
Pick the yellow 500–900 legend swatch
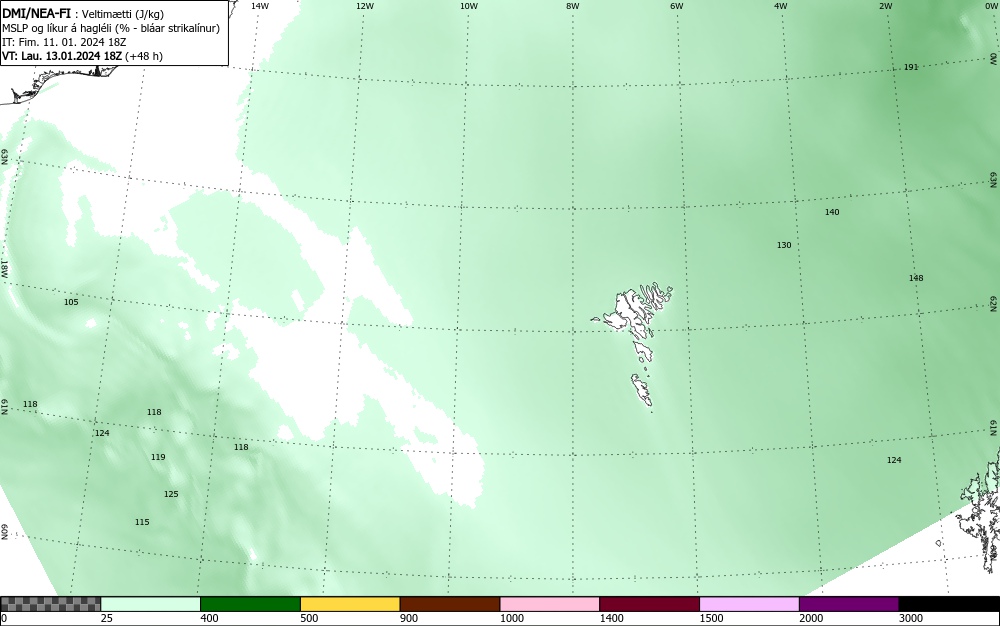click(350, 604)
